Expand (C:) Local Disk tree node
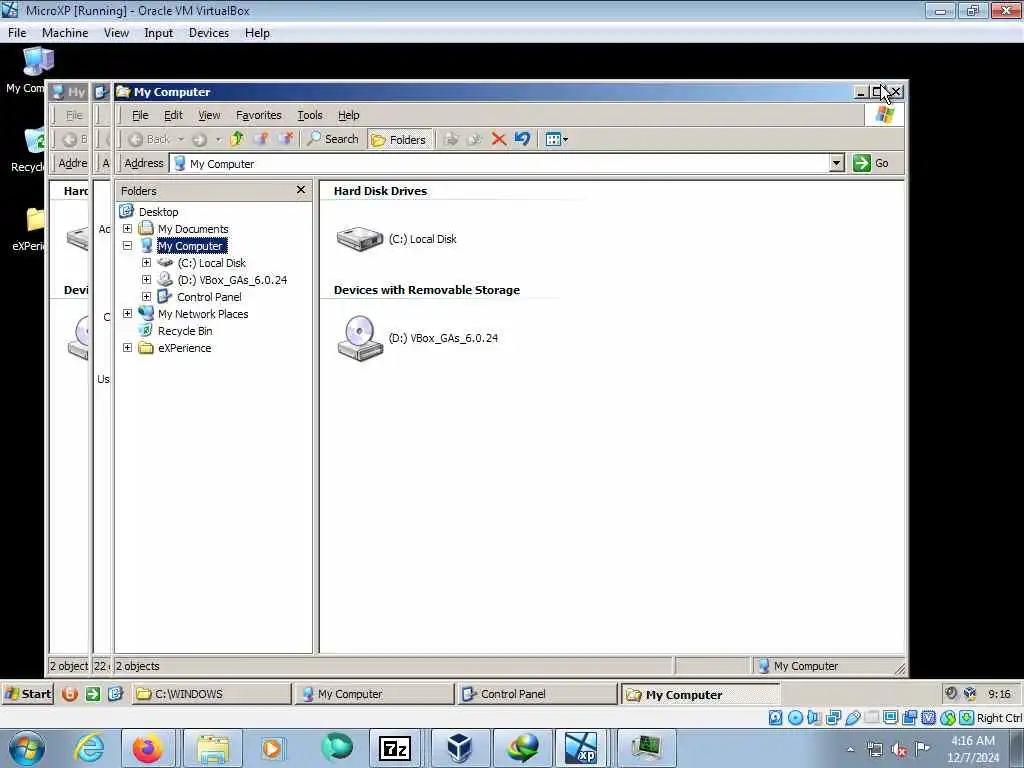The width and height of the screenshot is (1024, 768). [146, 263]
